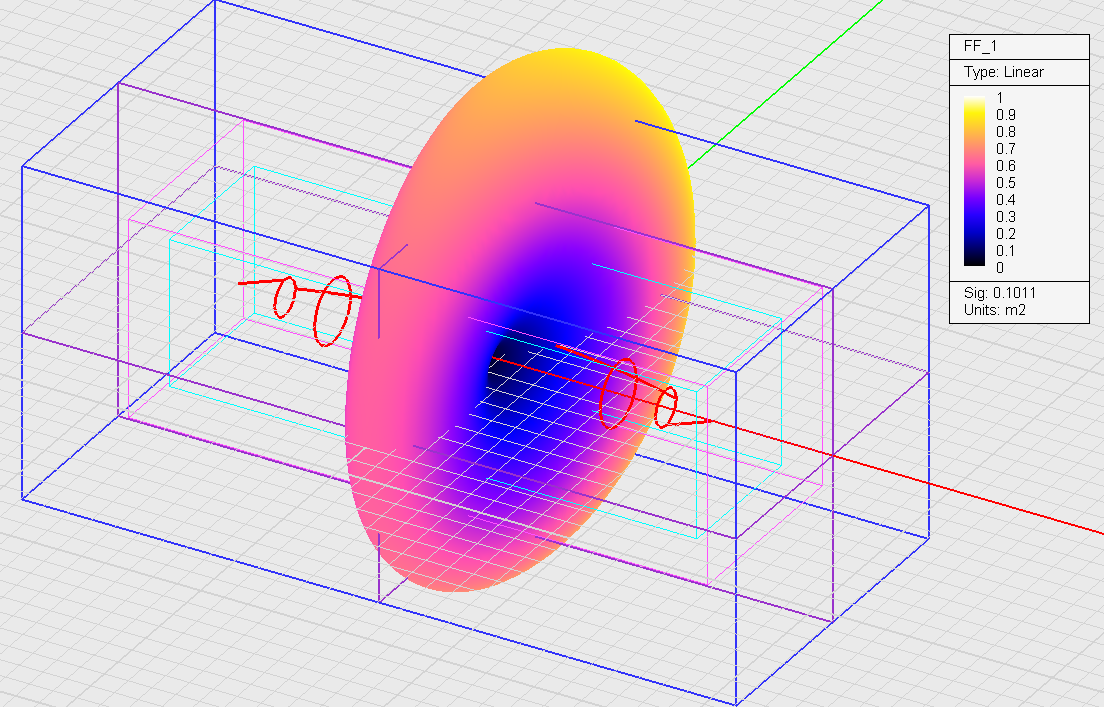Click the FF_1 legend title
This screenshot has height=707, width=1104.
point(980,46)
